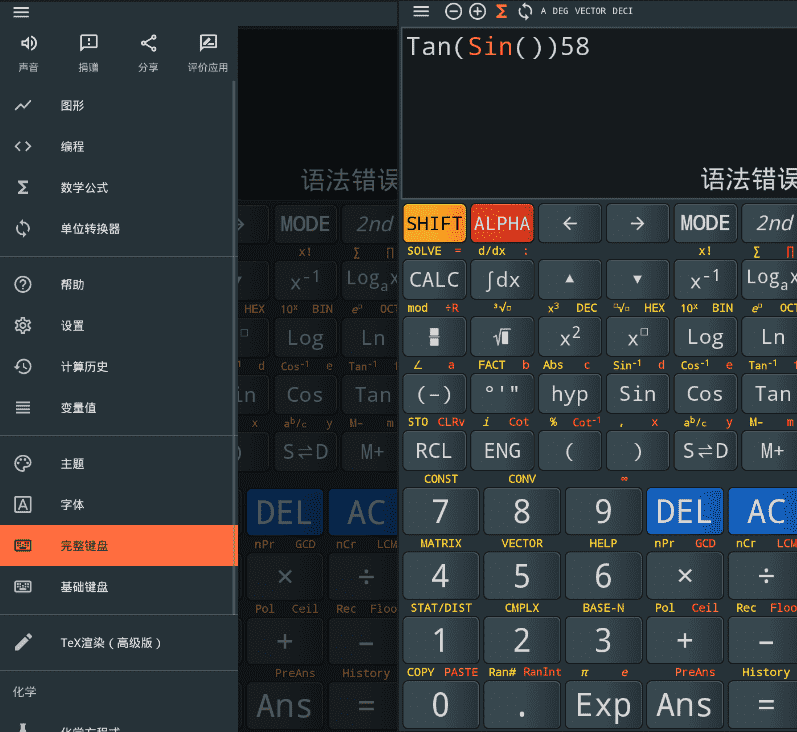
Task: Click the 分享 share icon
Action: tap(148, 43)
